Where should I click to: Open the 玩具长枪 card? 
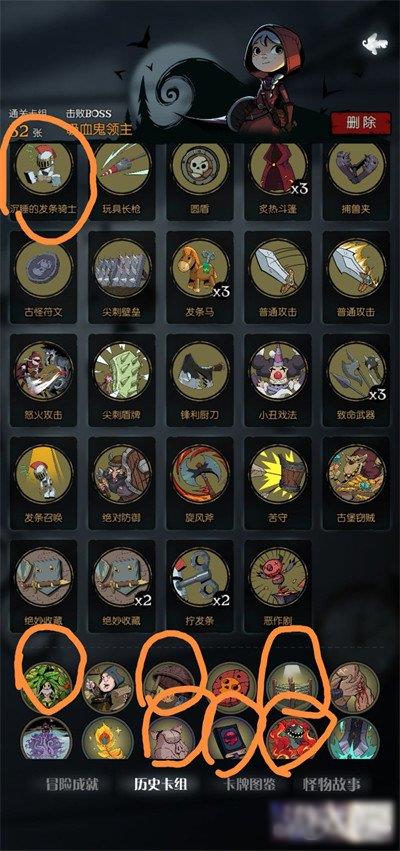[x=122, y=181]
